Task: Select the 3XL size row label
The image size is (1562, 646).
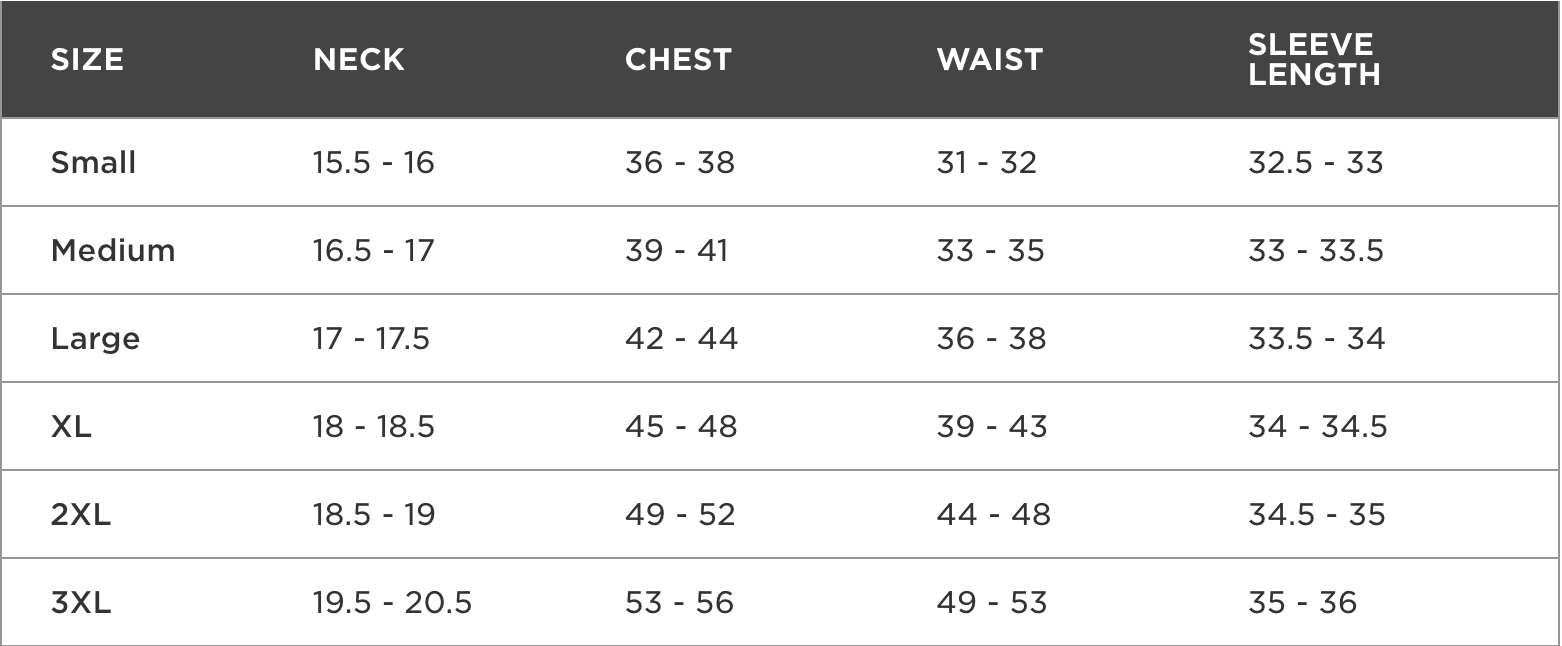Action: point(81,602)
